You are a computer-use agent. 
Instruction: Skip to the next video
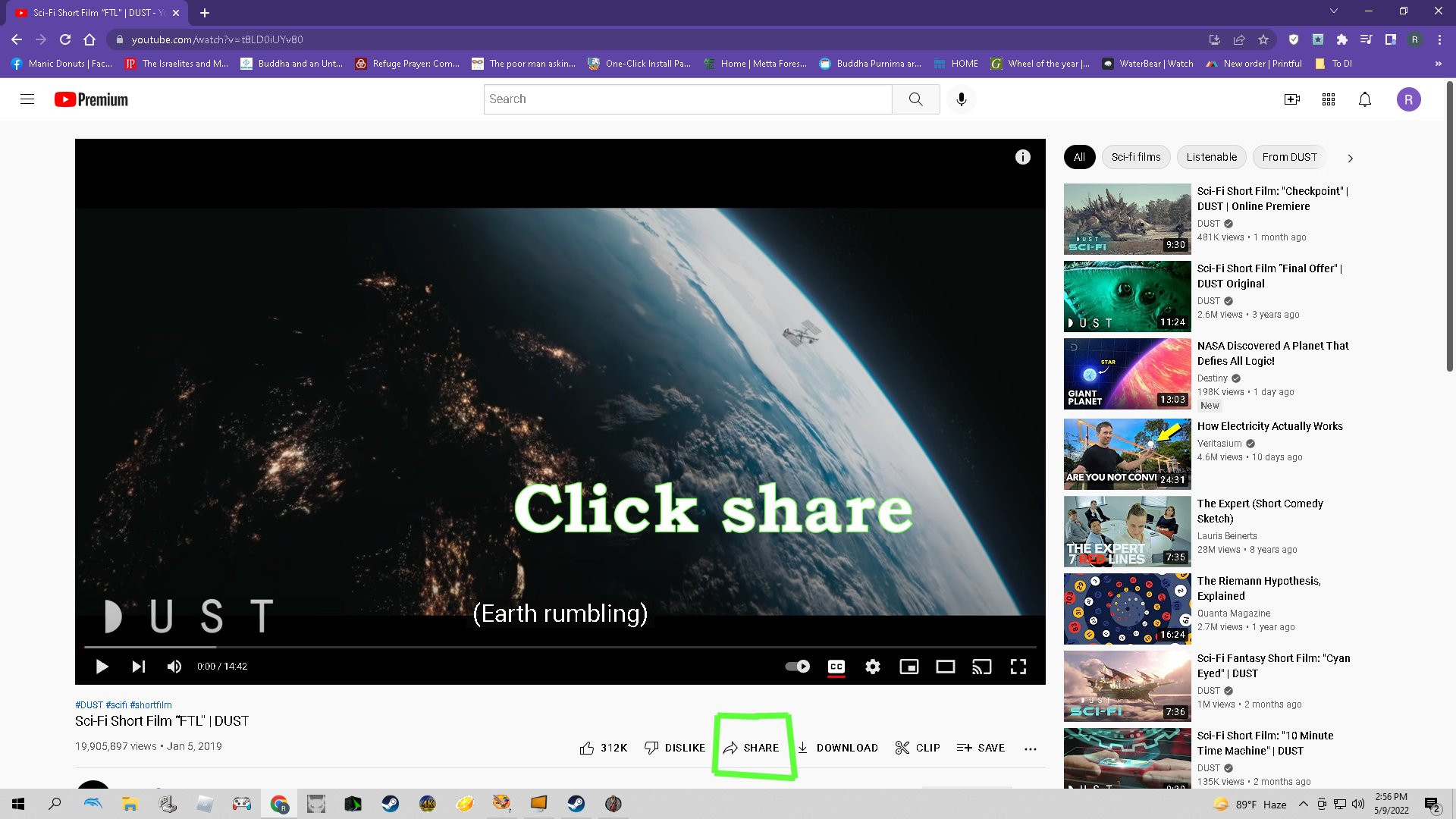pyautogui.click(x=138, y=667)
